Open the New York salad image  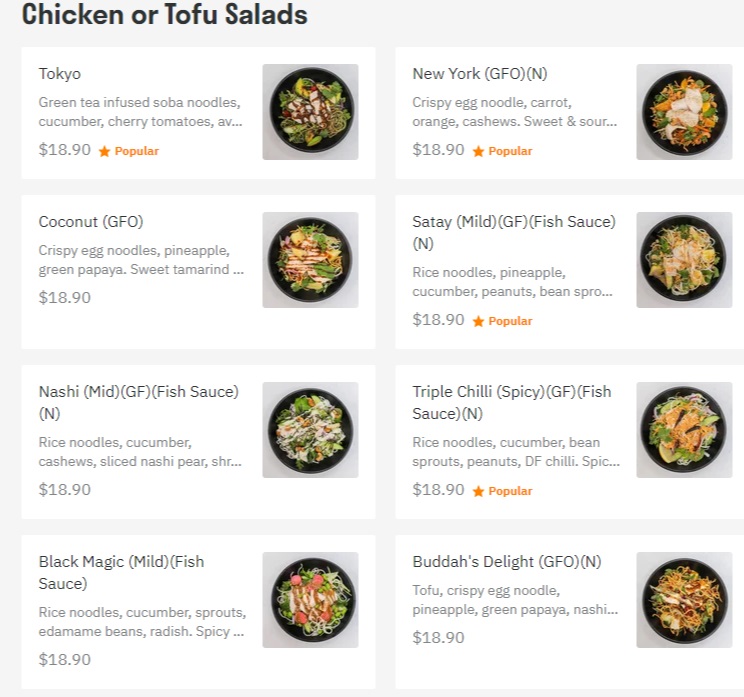[x=684, y=112]
